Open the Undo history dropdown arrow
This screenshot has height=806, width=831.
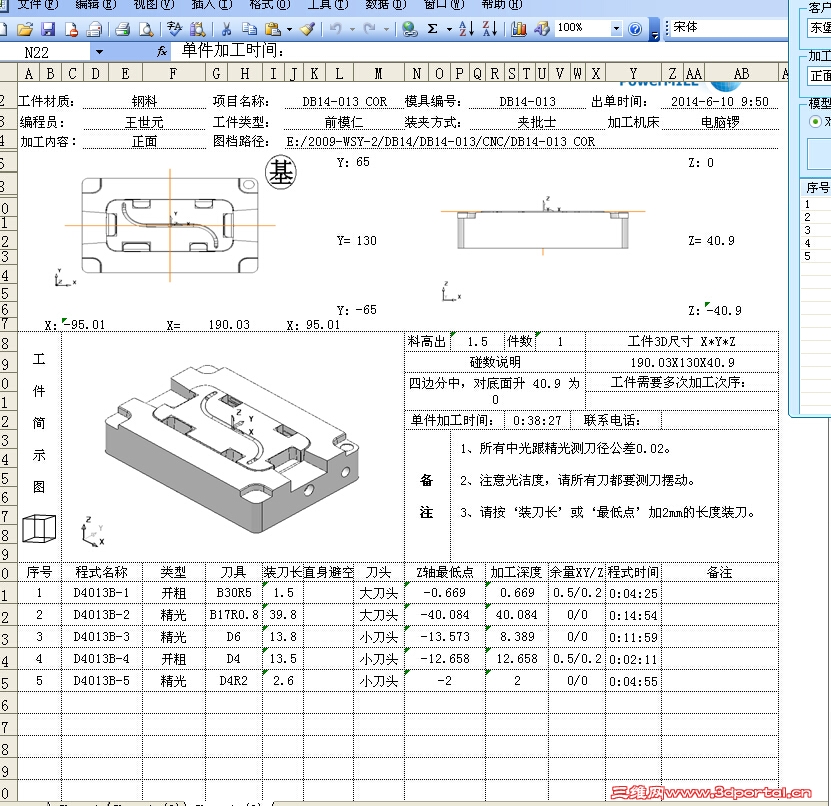point(352,29)
